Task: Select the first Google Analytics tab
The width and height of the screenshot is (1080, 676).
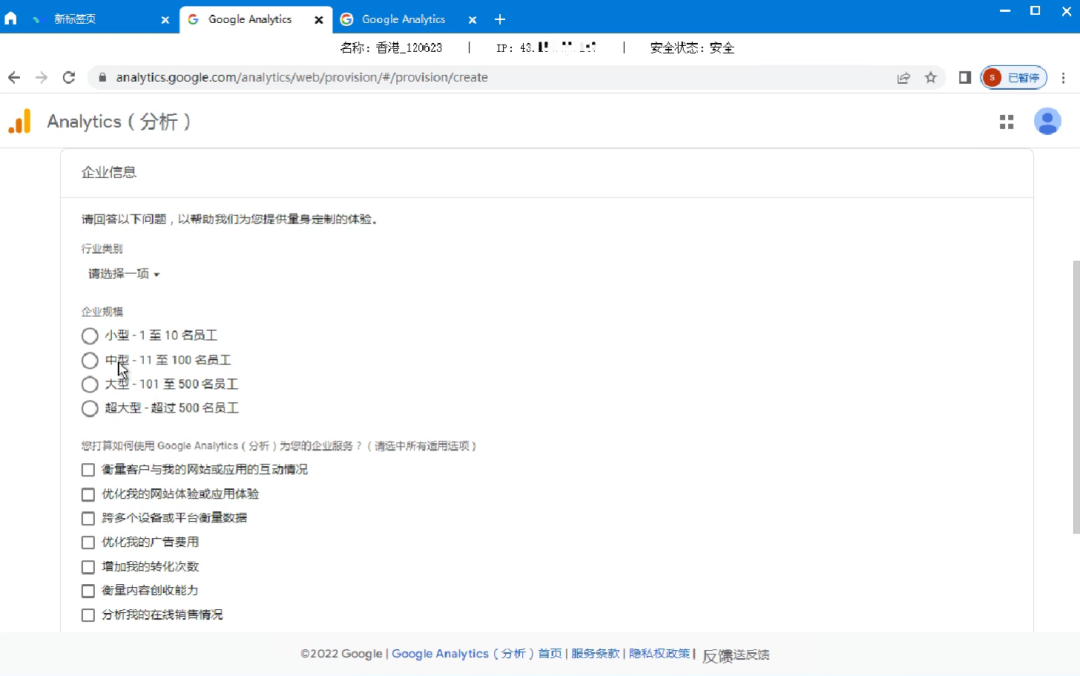Action: click(249, 19)
